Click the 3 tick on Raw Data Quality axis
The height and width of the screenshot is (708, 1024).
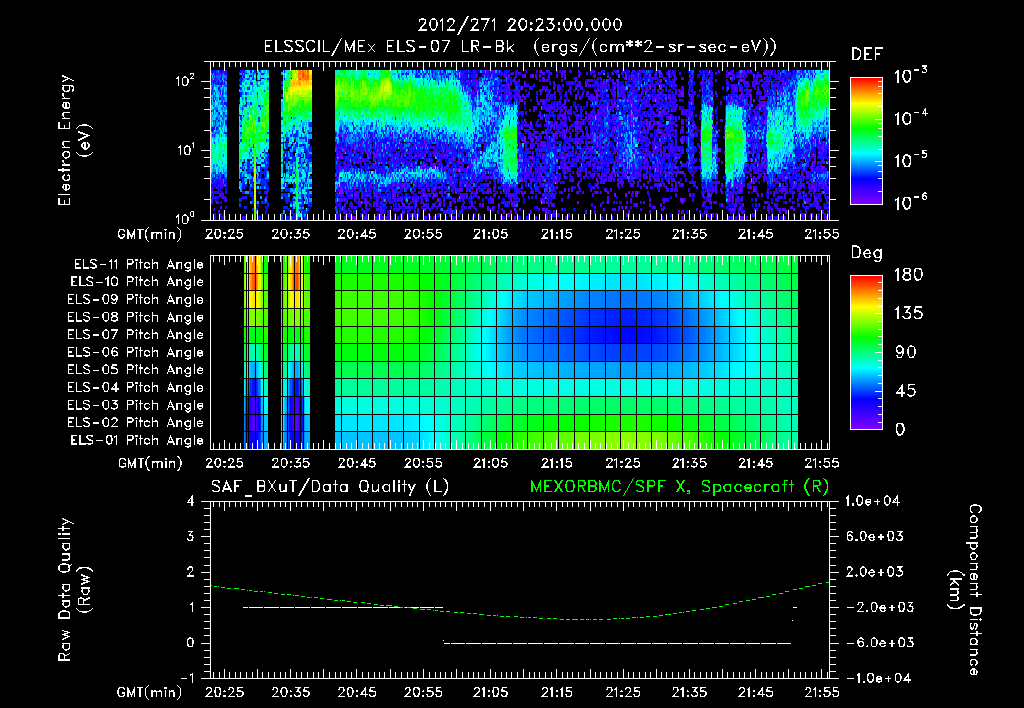pyautogui.click(x=190, y=537)
